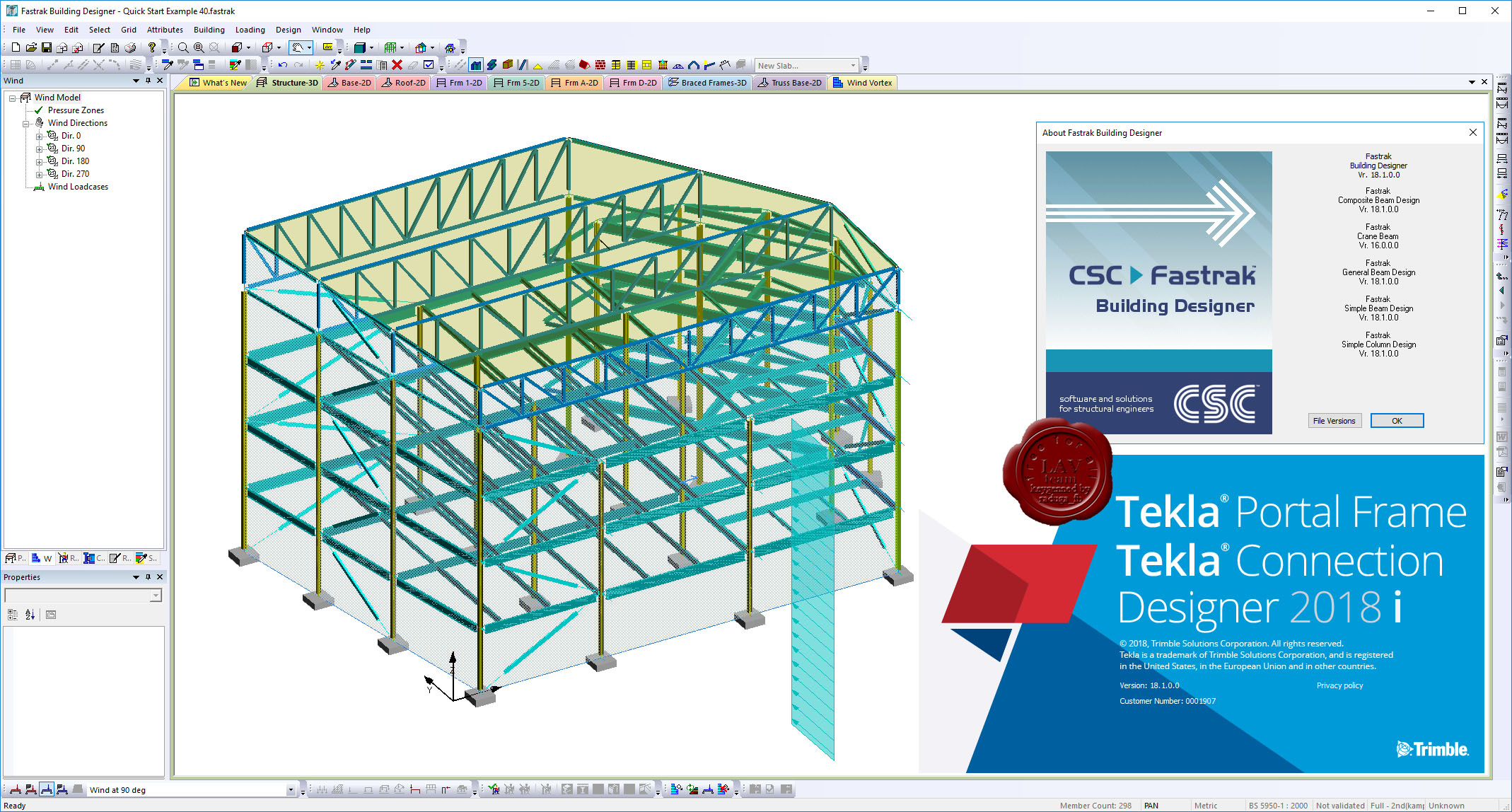Collapse the Wind Model tree node
The height and width of the screenshot is (812, 1512).
pyautogui.click(x=13, y=98)
